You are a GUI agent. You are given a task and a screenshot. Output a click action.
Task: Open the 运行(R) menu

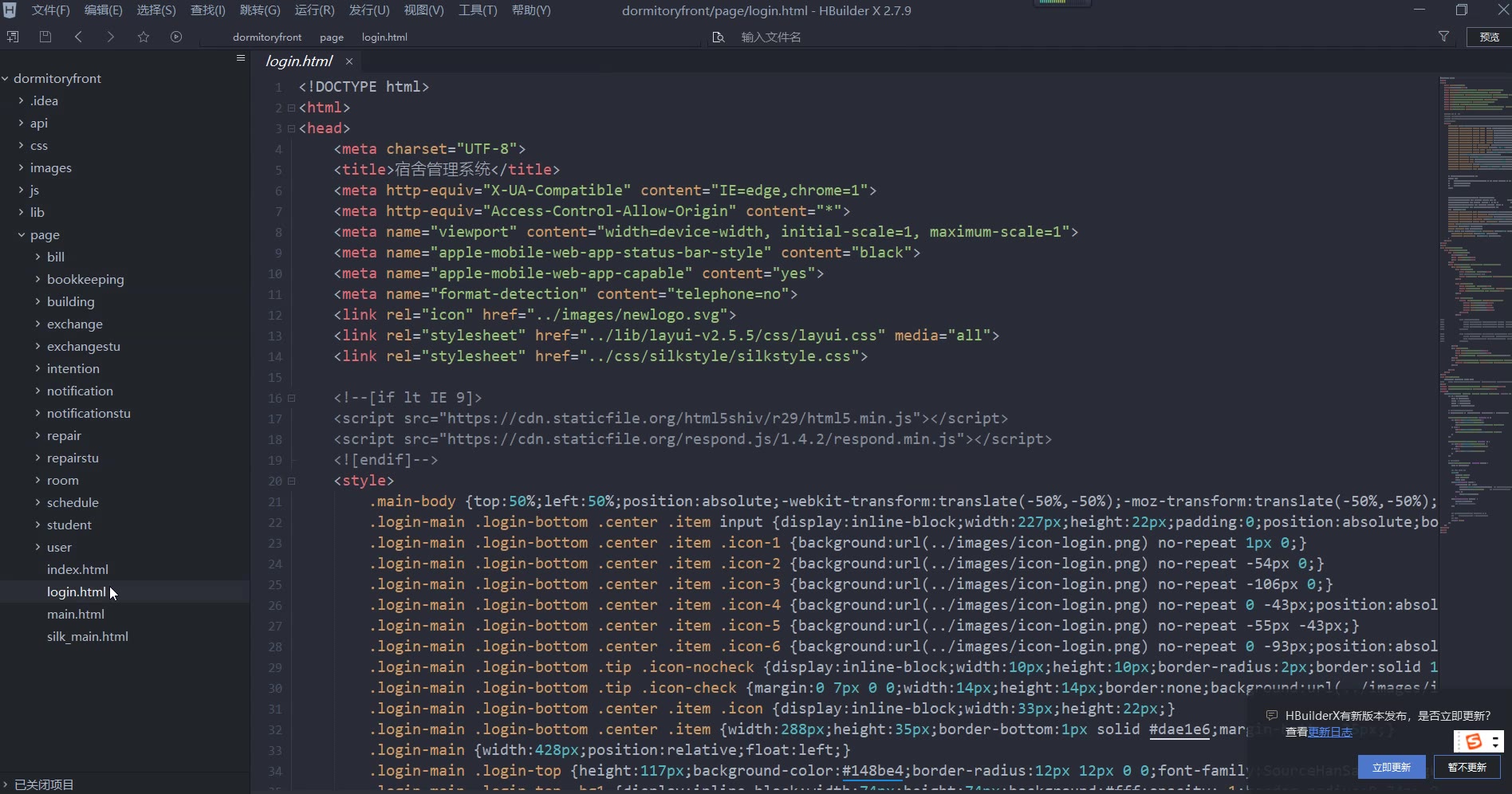(x=314, y=10)
